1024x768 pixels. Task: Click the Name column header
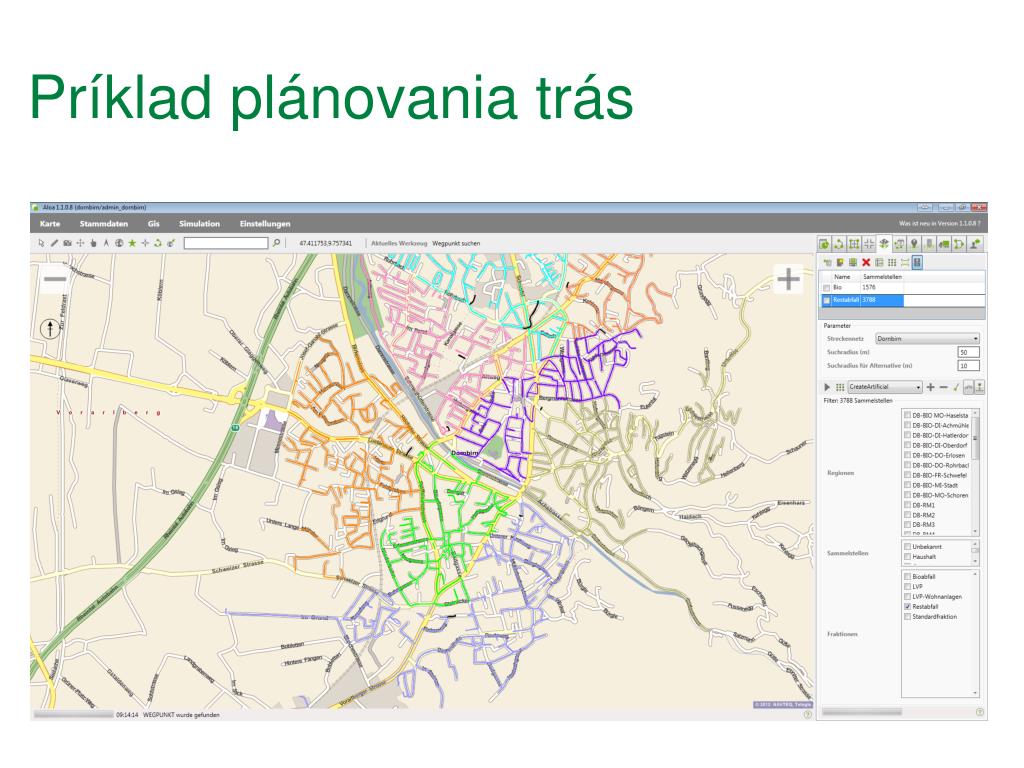click(842, 277)
